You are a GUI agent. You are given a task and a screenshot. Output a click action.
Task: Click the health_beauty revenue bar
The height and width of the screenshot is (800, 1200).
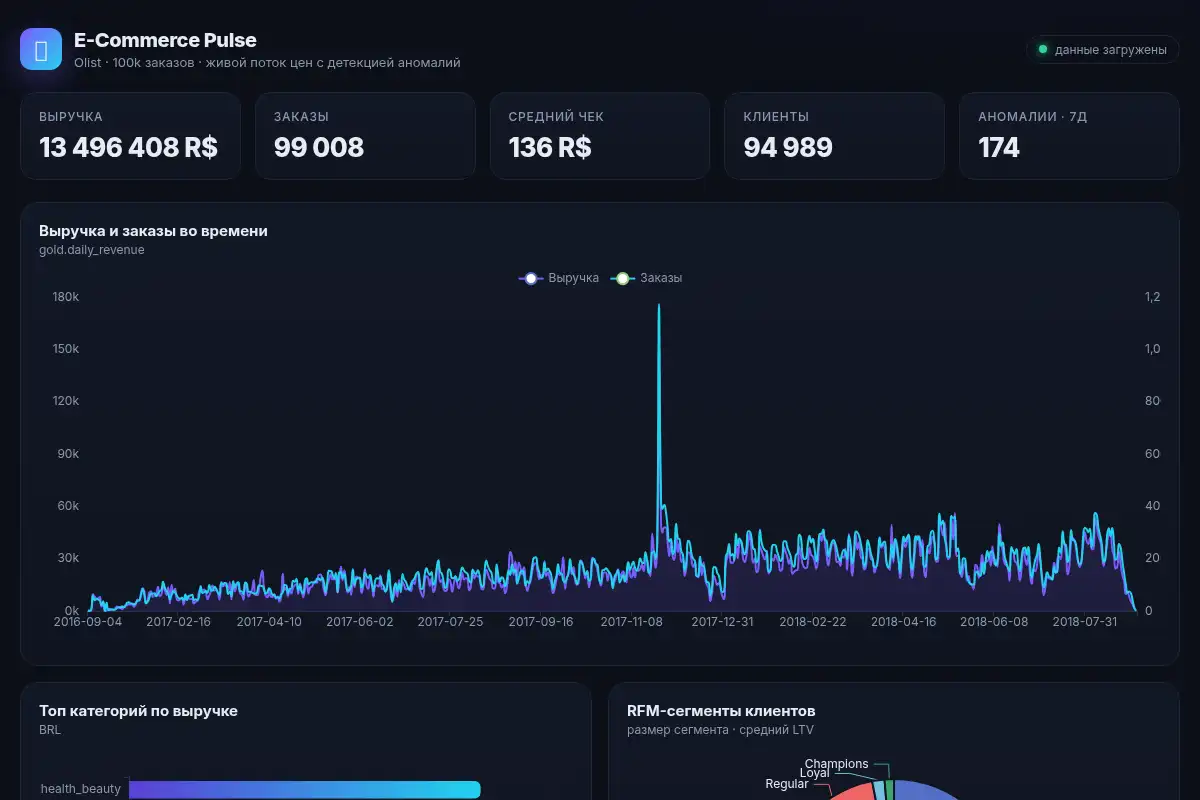(305, 790)
